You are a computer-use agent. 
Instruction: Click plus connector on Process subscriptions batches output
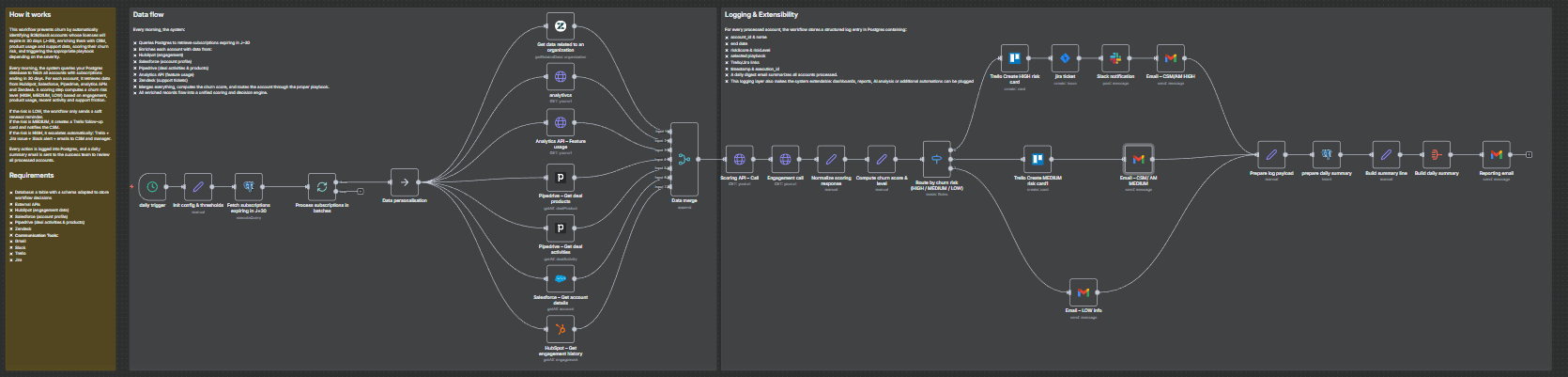click(x=360, y=191)
